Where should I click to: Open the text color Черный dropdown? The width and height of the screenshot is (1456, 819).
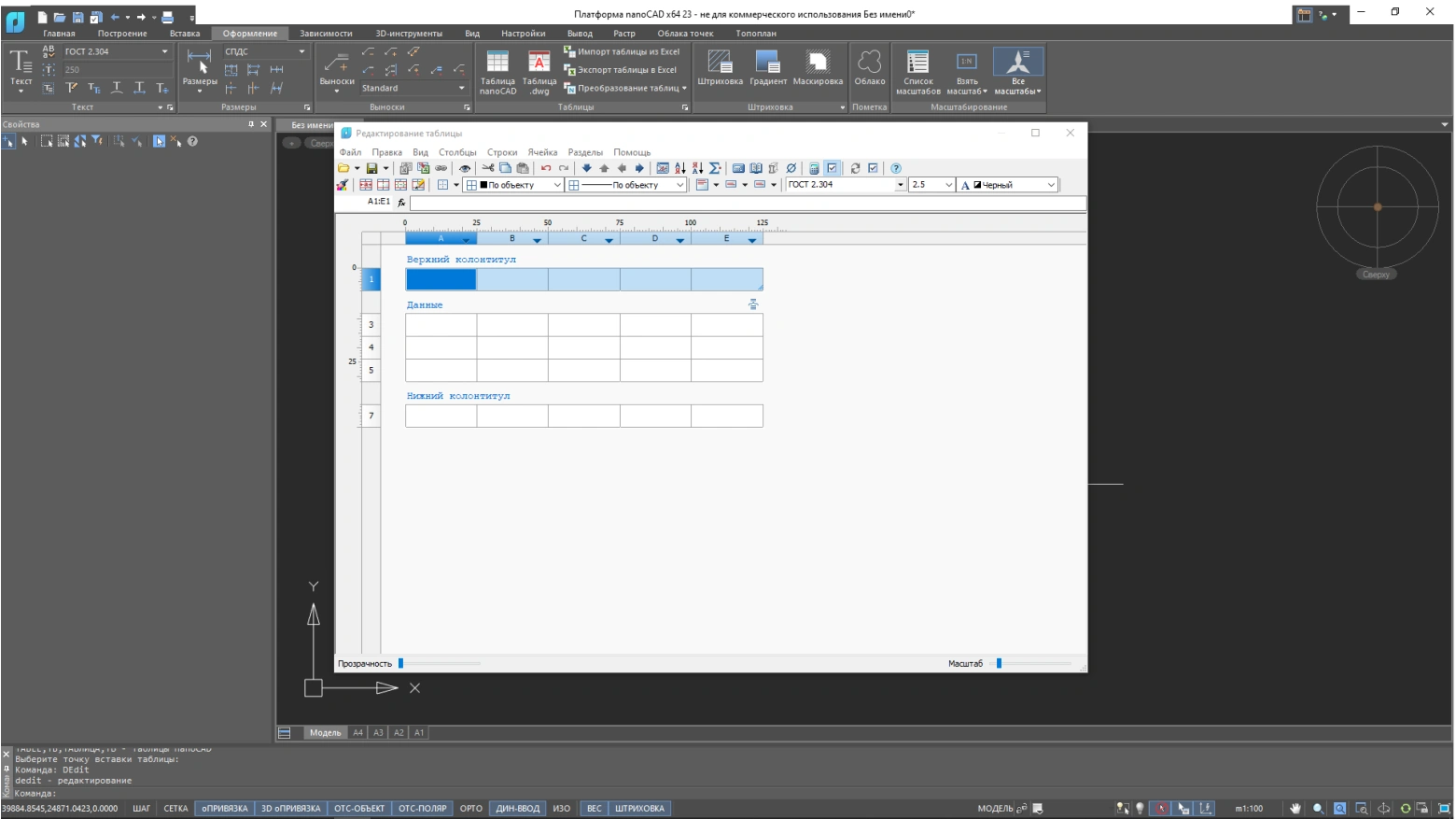[1051, 185]
